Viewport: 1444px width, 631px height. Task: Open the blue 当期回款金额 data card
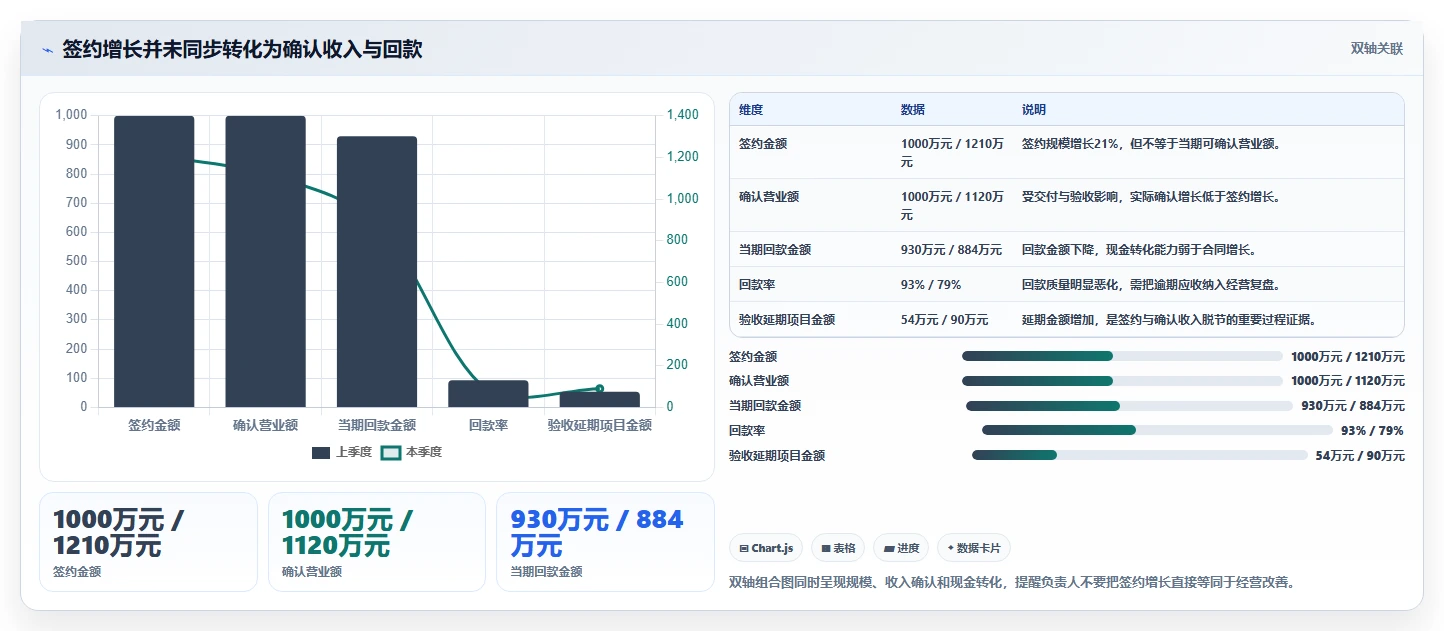coord(605,542)
